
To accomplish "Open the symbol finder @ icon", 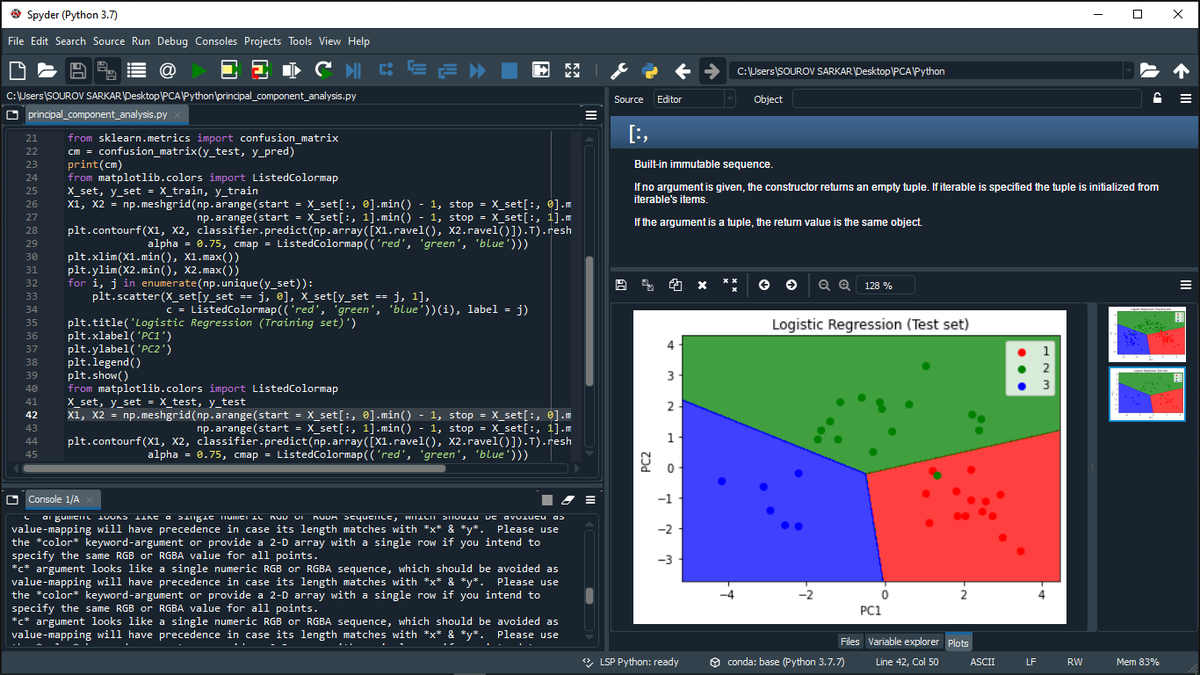I will 167,71.
